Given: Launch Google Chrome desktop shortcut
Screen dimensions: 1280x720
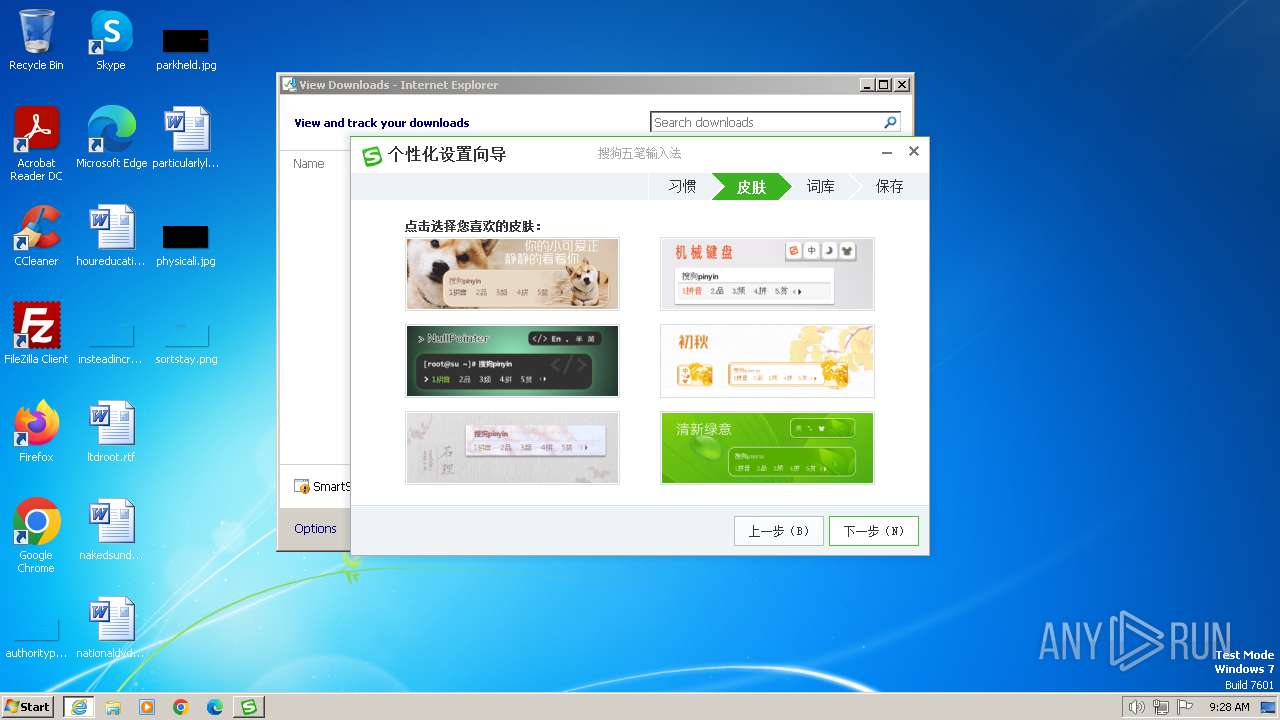Looking at the screenshot, I should pos(36,536).
